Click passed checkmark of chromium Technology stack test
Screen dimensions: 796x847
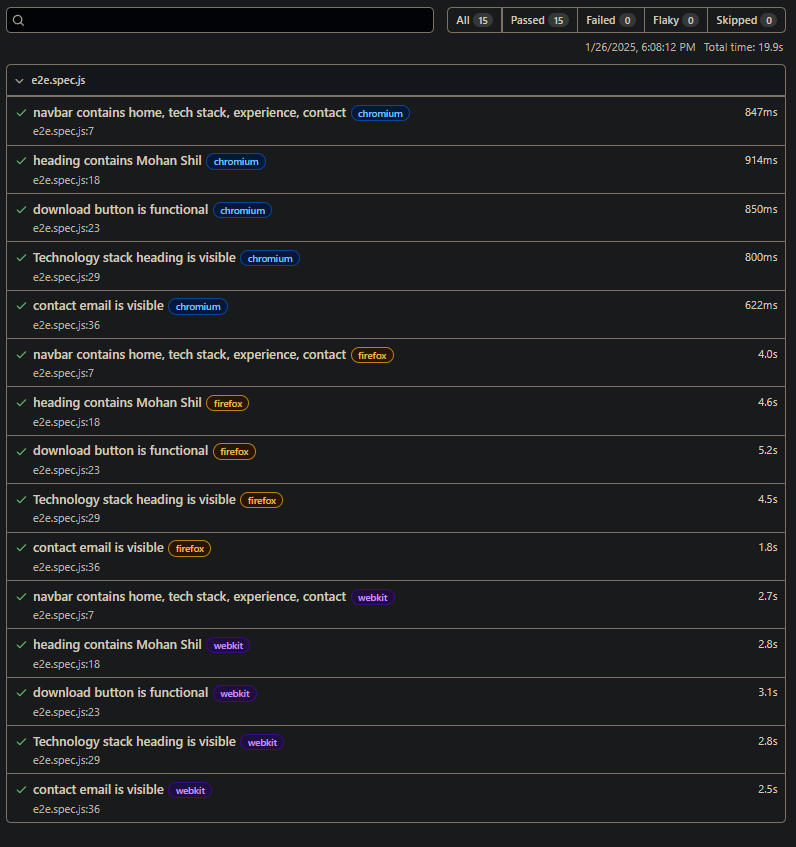(22, 258)
